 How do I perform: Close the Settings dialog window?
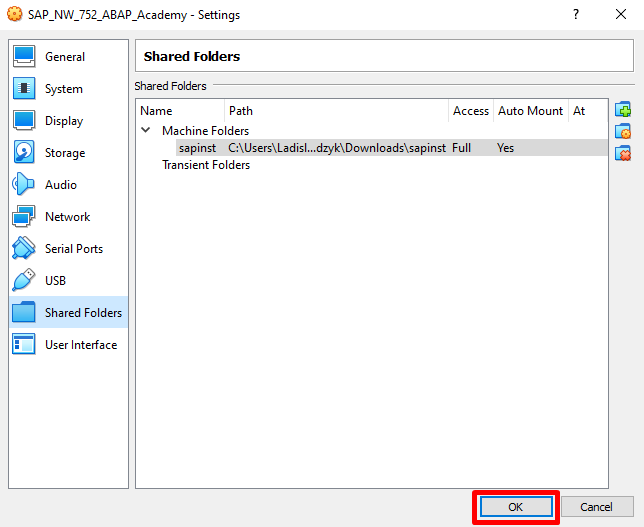(621, 14)
